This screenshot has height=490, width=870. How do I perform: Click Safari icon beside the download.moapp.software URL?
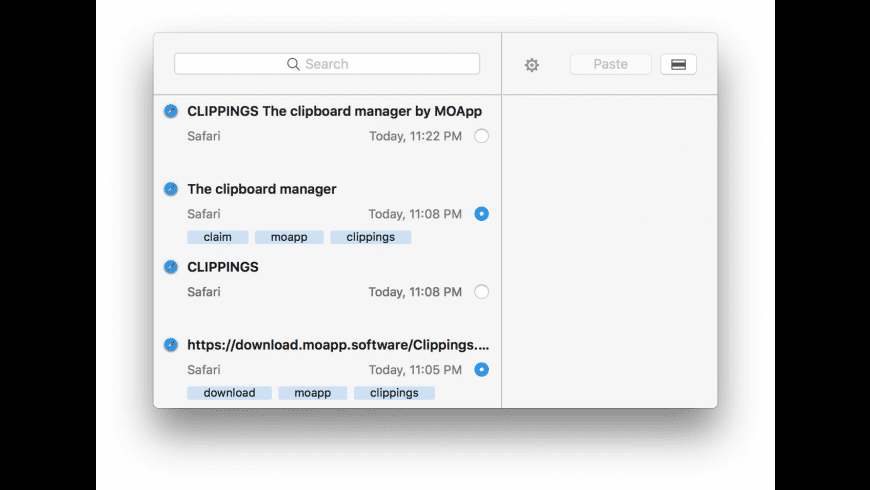(171, 345)
